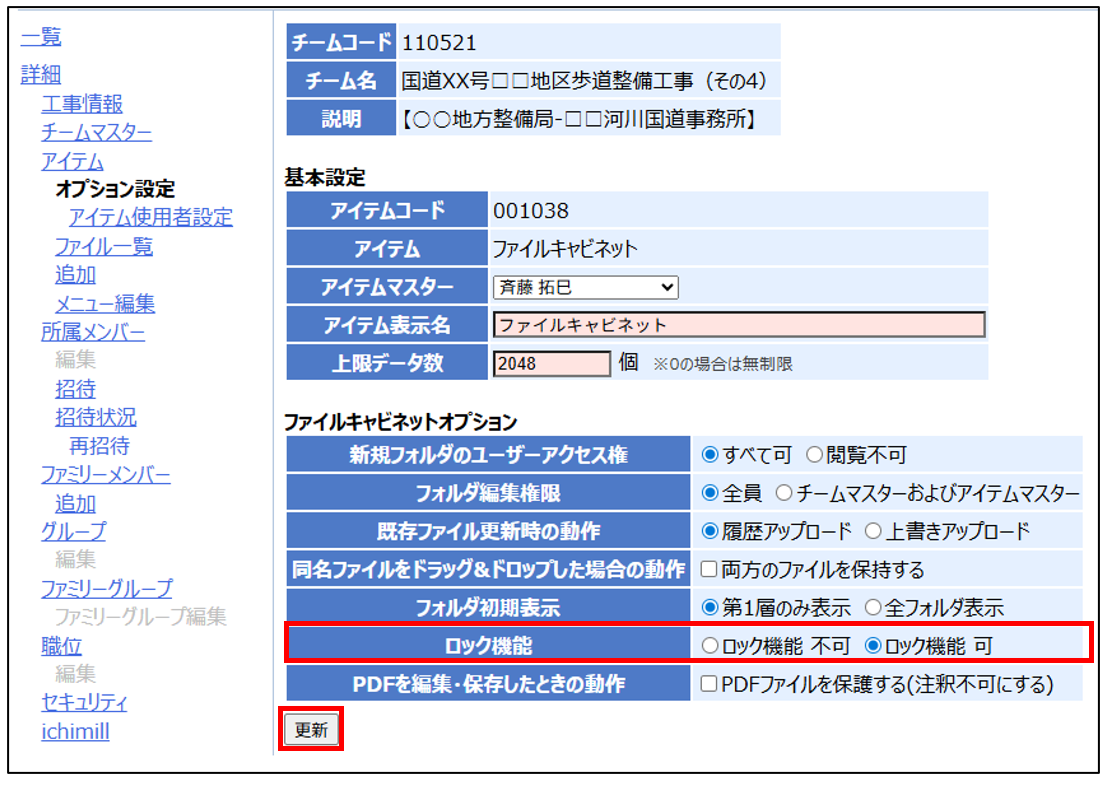
Task: Open メニュー編集 link
Action: click(x=105, y=303)
